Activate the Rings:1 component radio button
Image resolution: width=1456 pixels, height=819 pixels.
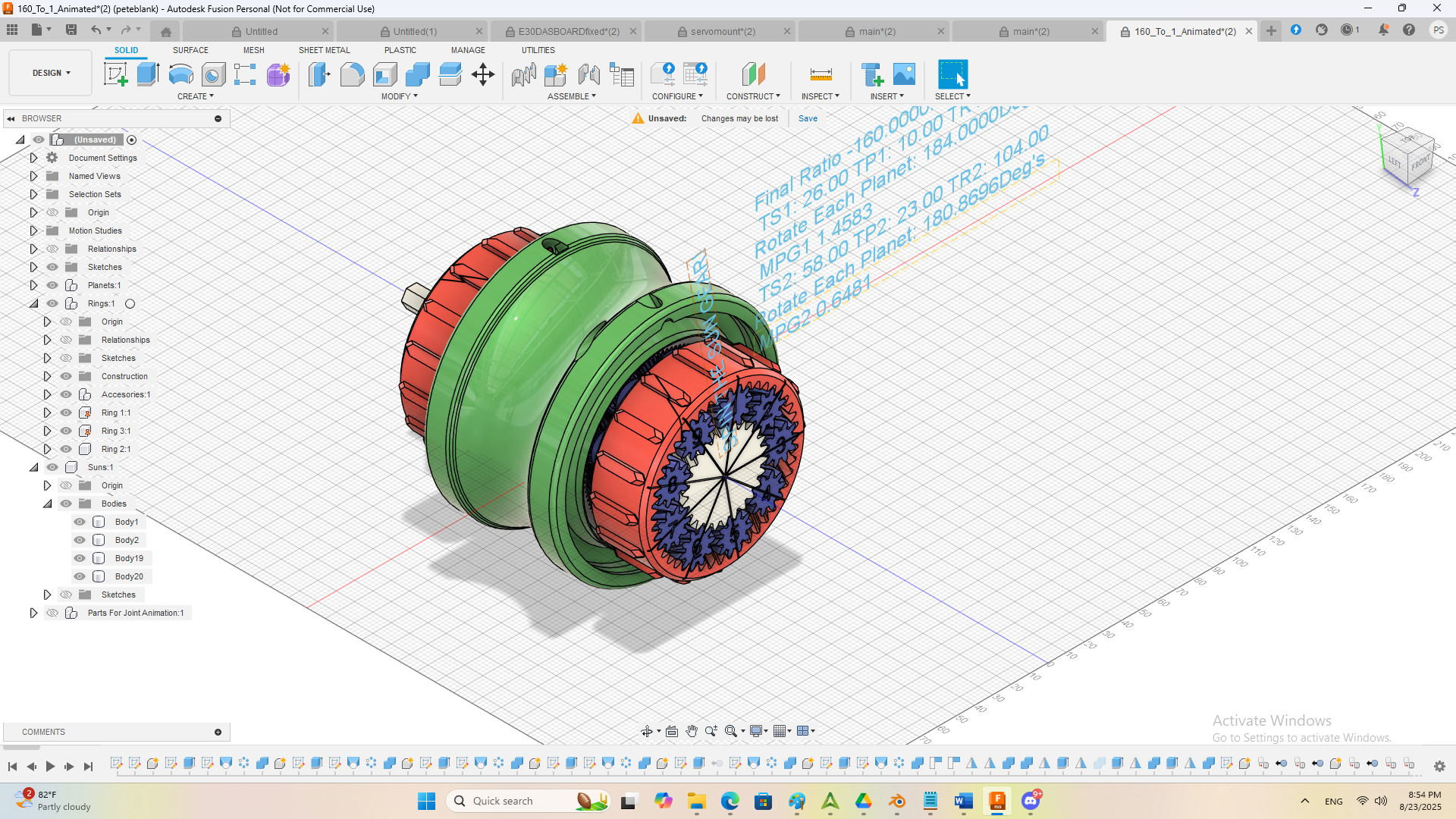[130, 304]
